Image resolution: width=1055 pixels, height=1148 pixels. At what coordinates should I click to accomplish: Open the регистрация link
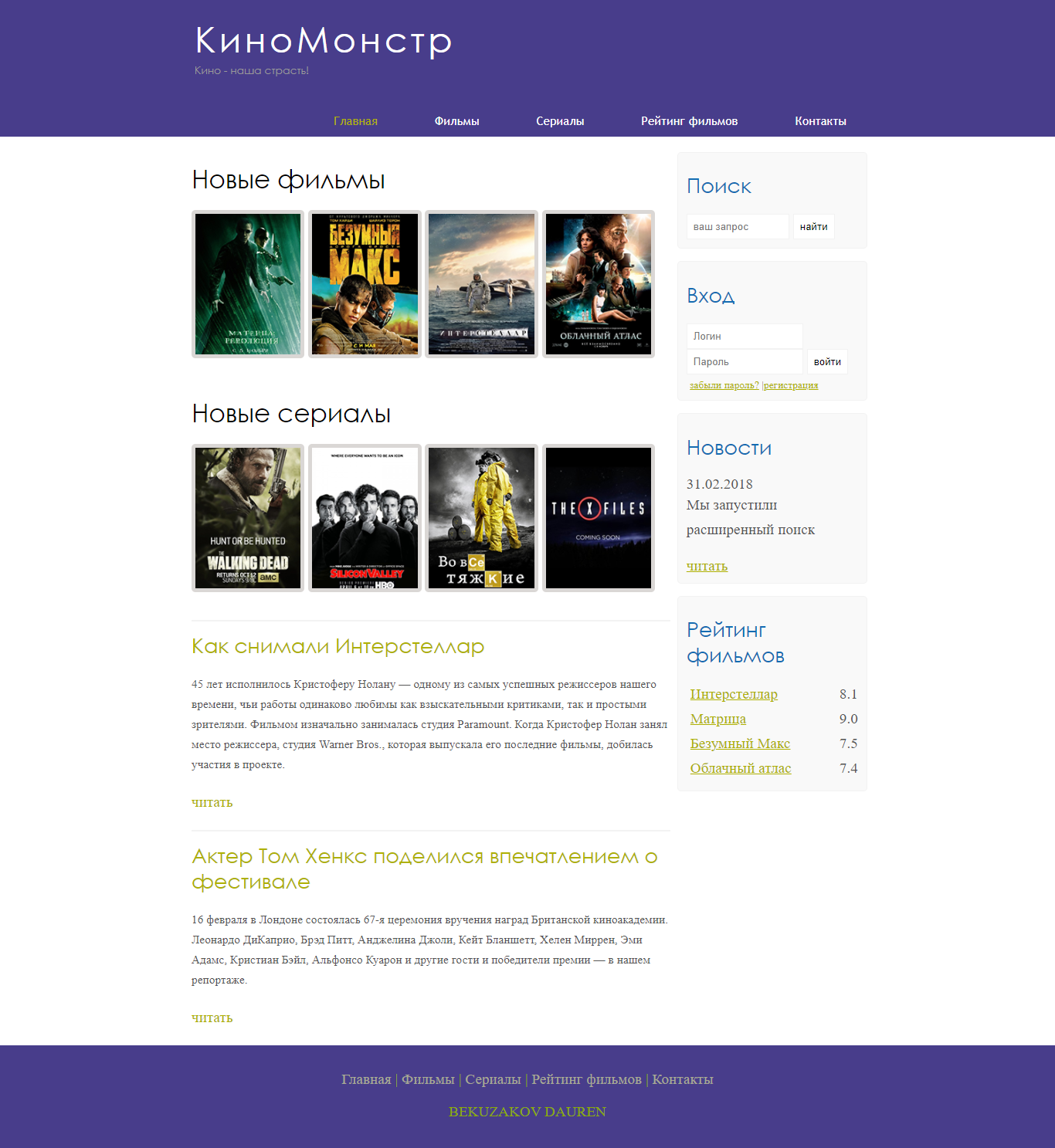[791, 385]
